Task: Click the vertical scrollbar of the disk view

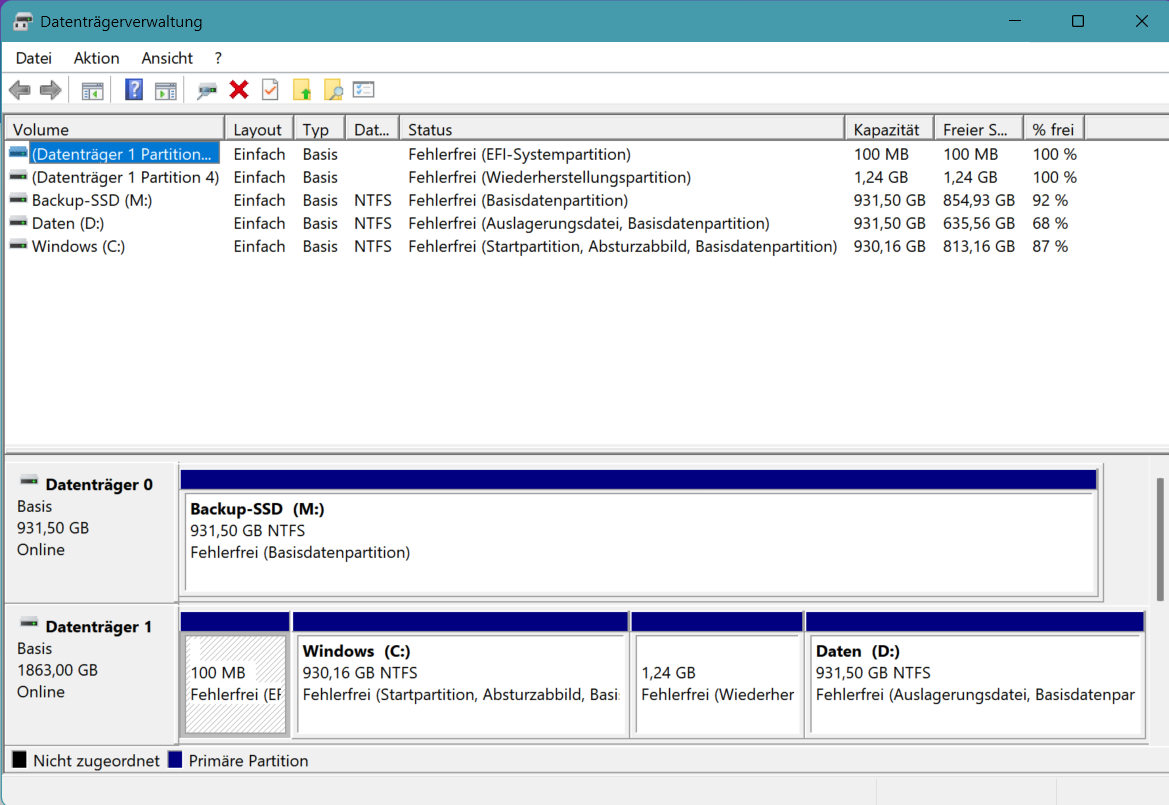Action: point(1160,540)
